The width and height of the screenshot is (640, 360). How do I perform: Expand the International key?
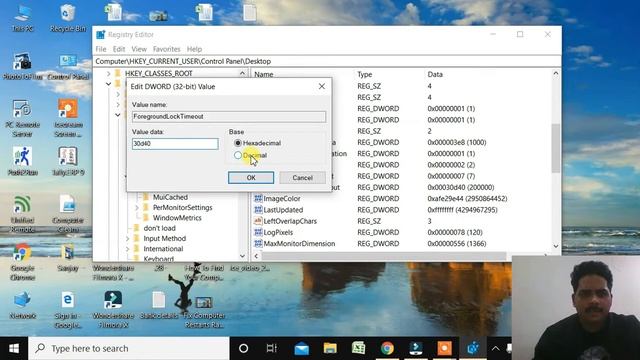[x=127, y=249]
